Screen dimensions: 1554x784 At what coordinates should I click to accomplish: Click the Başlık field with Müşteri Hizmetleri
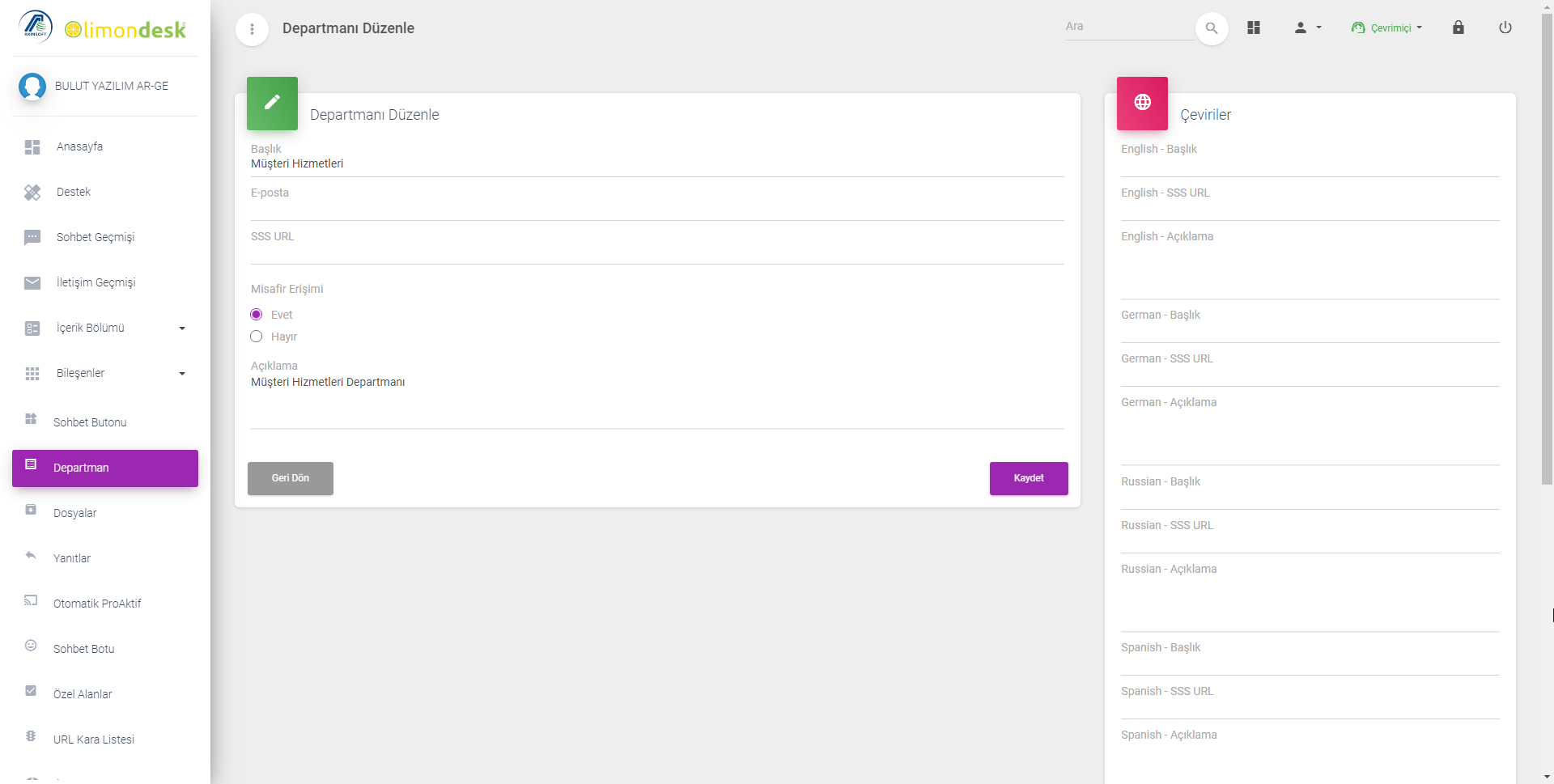(657, 164)
